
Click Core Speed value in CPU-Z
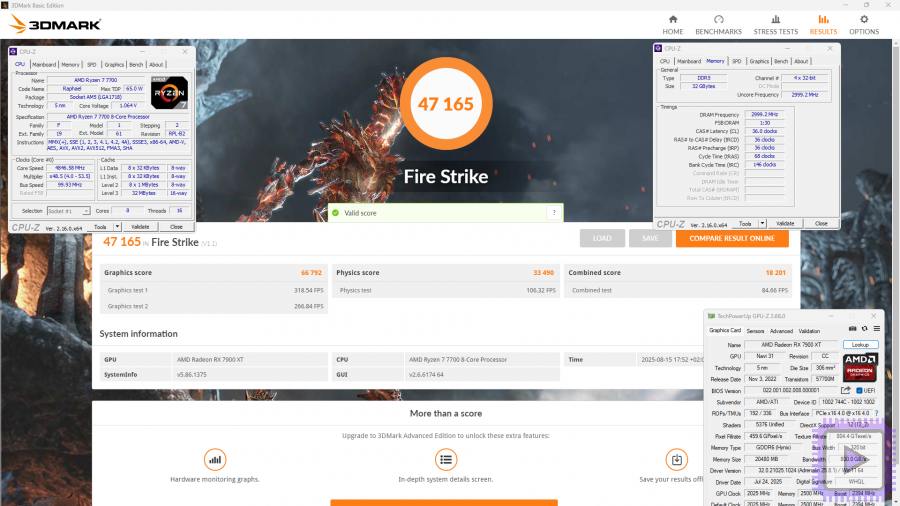pos(69,168)
